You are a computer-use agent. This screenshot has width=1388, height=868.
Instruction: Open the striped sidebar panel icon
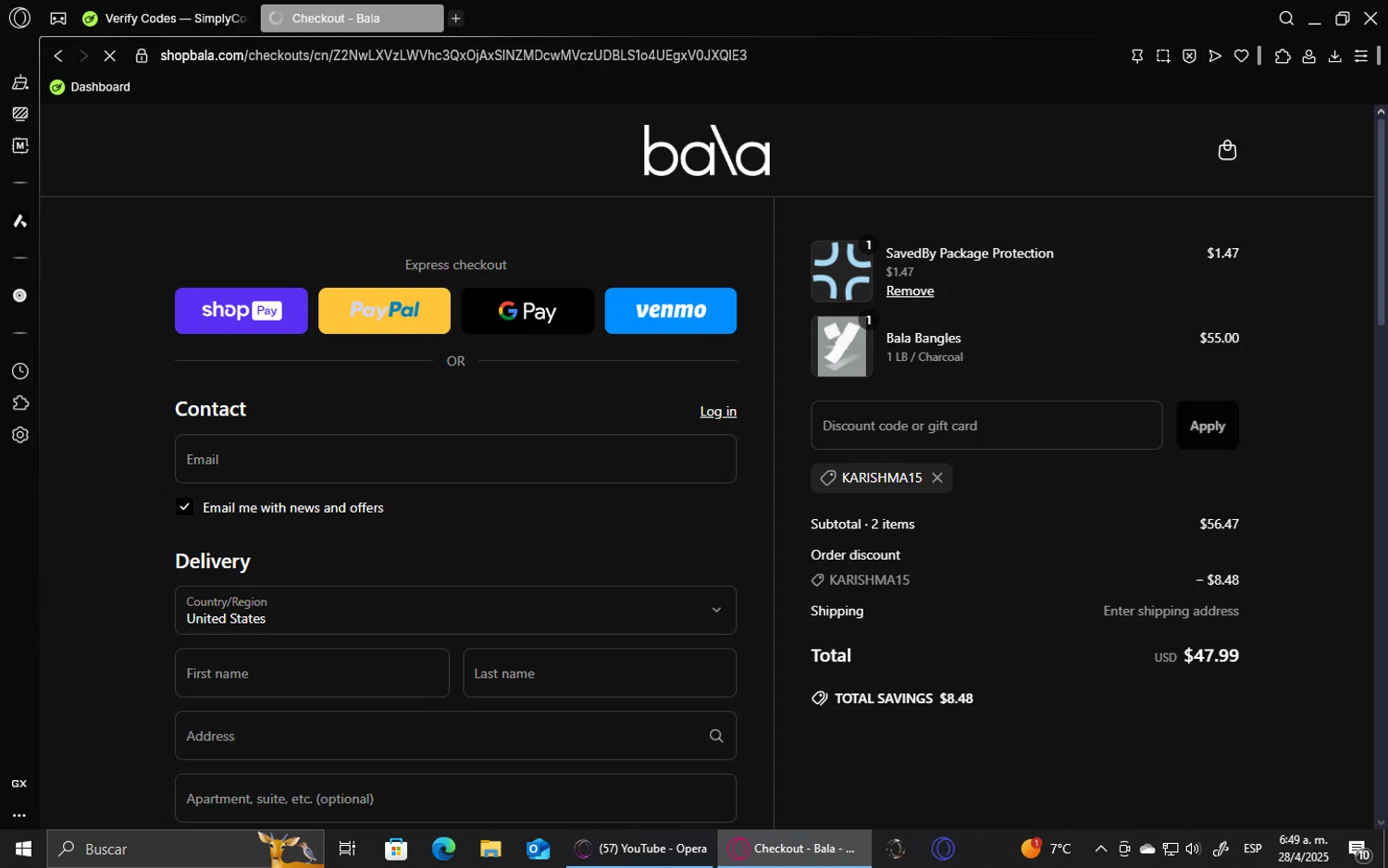click(19, 114)
